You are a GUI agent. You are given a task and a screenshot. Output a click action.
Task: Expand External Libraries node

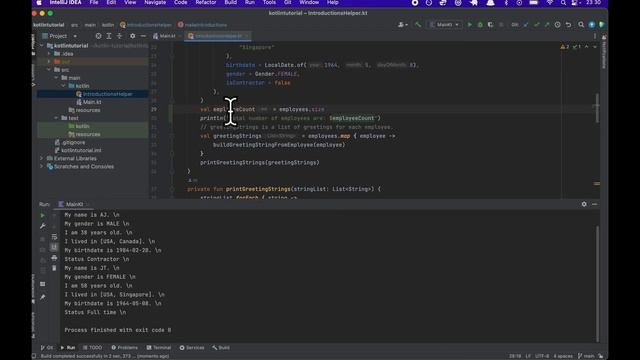point(42,158)
